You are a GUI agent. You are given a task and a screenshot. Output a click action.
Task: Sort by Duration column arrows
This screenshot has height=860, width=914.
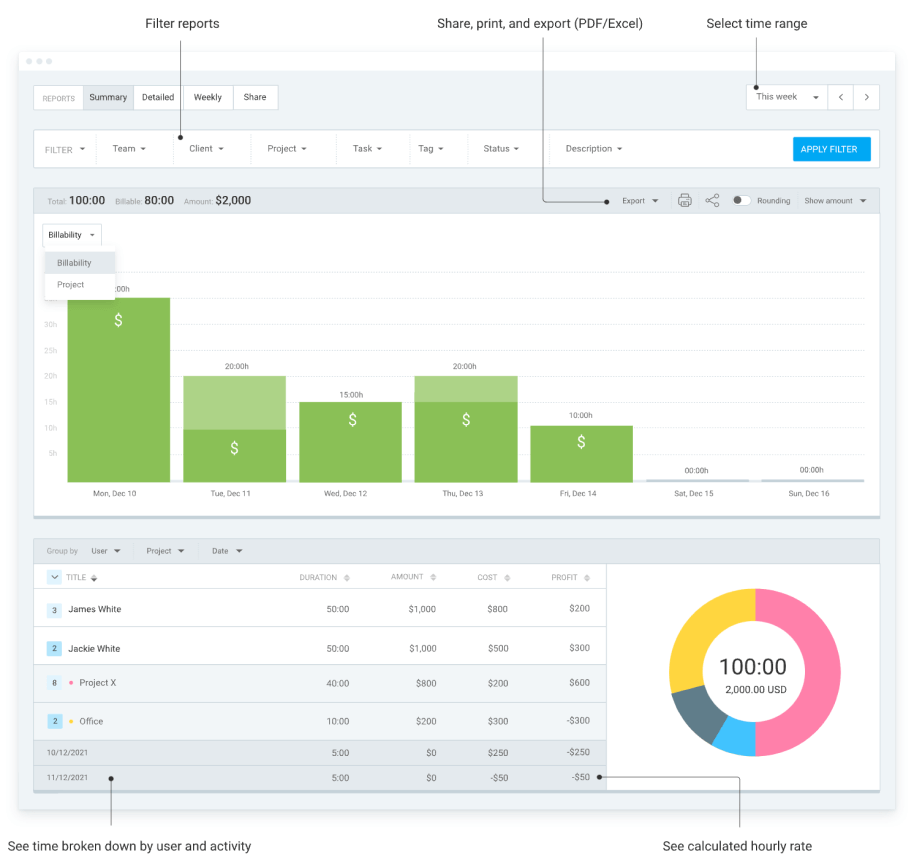pos(347,578)
